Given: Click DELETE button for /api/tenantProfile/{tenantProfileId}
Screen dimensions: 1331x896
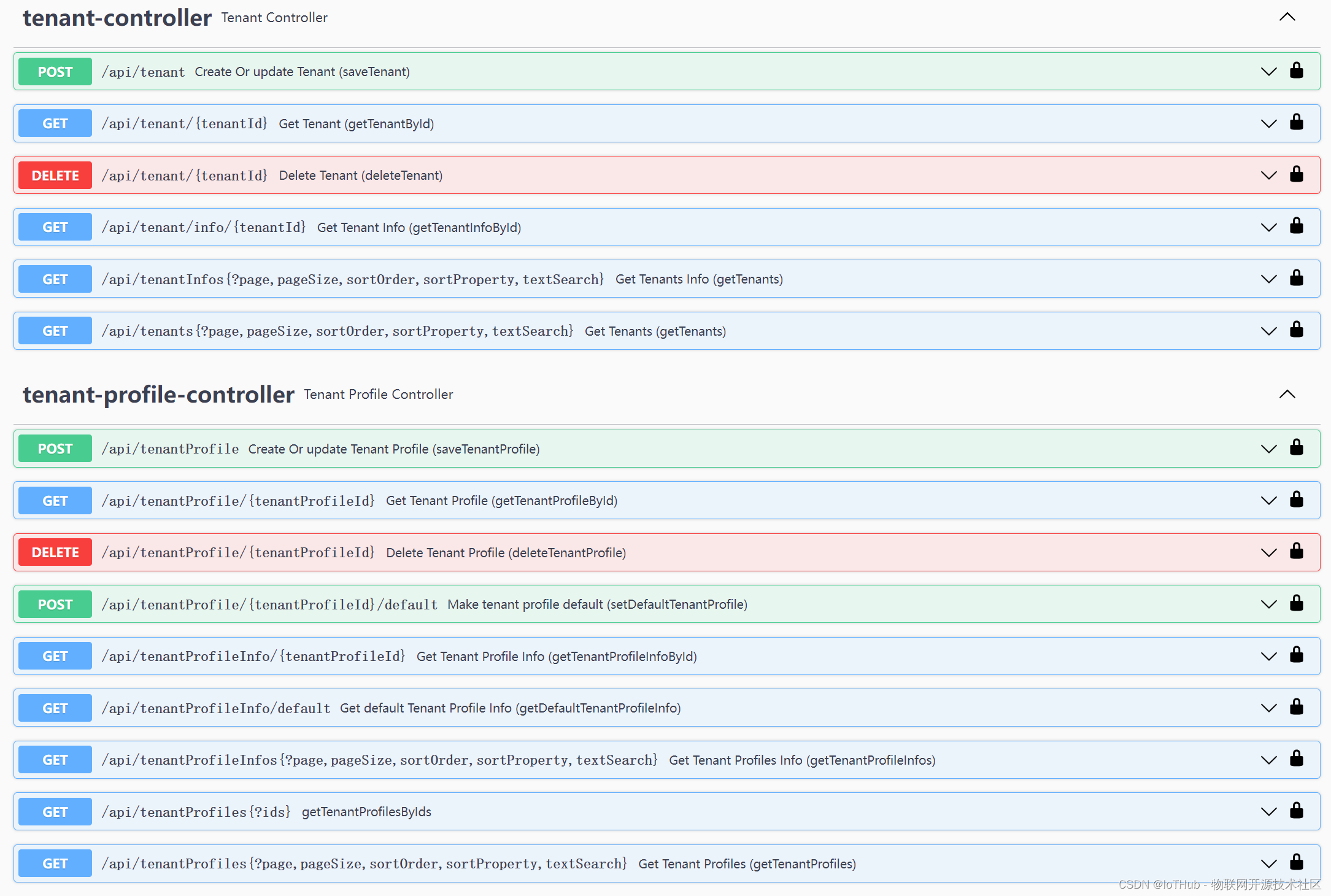Looking at the screenshot, I should pos(55,552).
